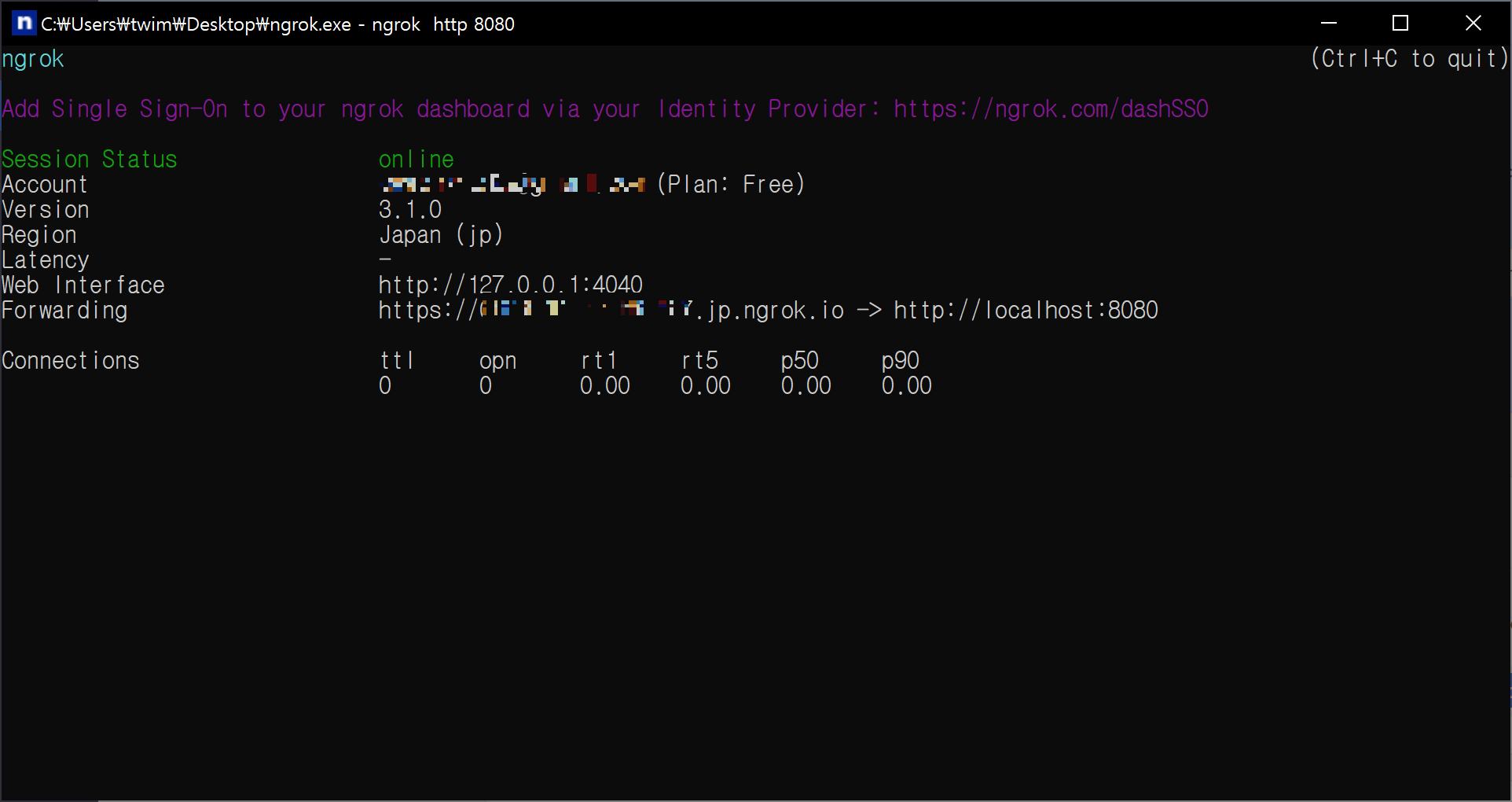This screenshot has width=1512, height=802.
Task: Click the version value '3.1.0'
Action: click(410, 210)
